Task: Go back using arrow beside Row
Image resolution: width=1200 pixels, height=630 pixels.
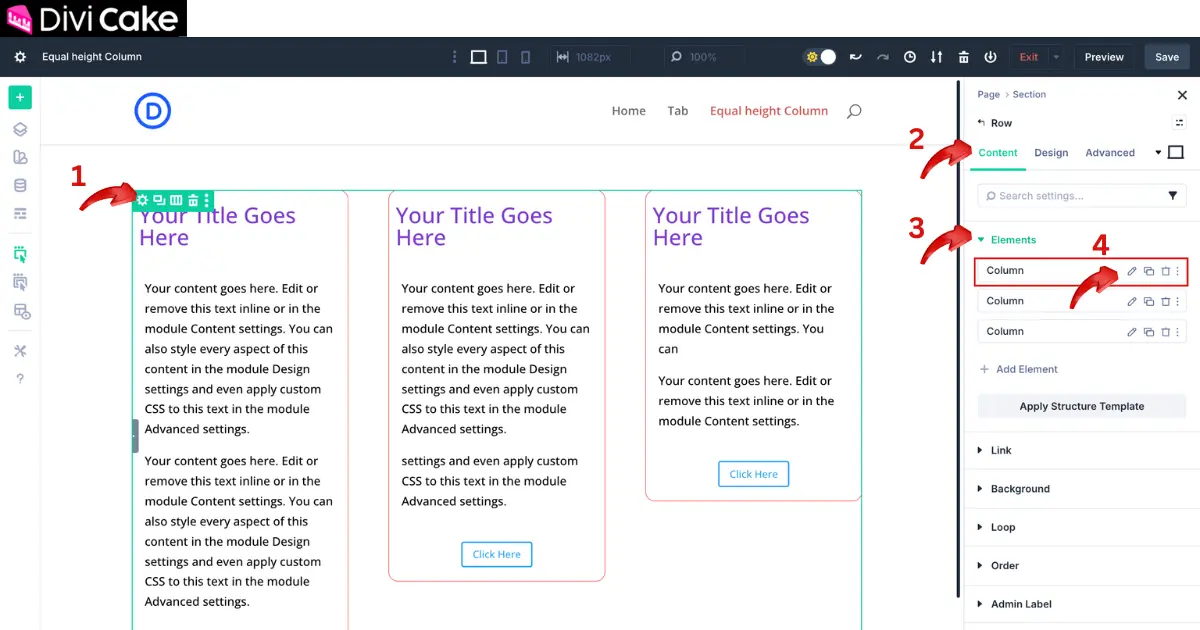Action: click(x=981, y=122)
